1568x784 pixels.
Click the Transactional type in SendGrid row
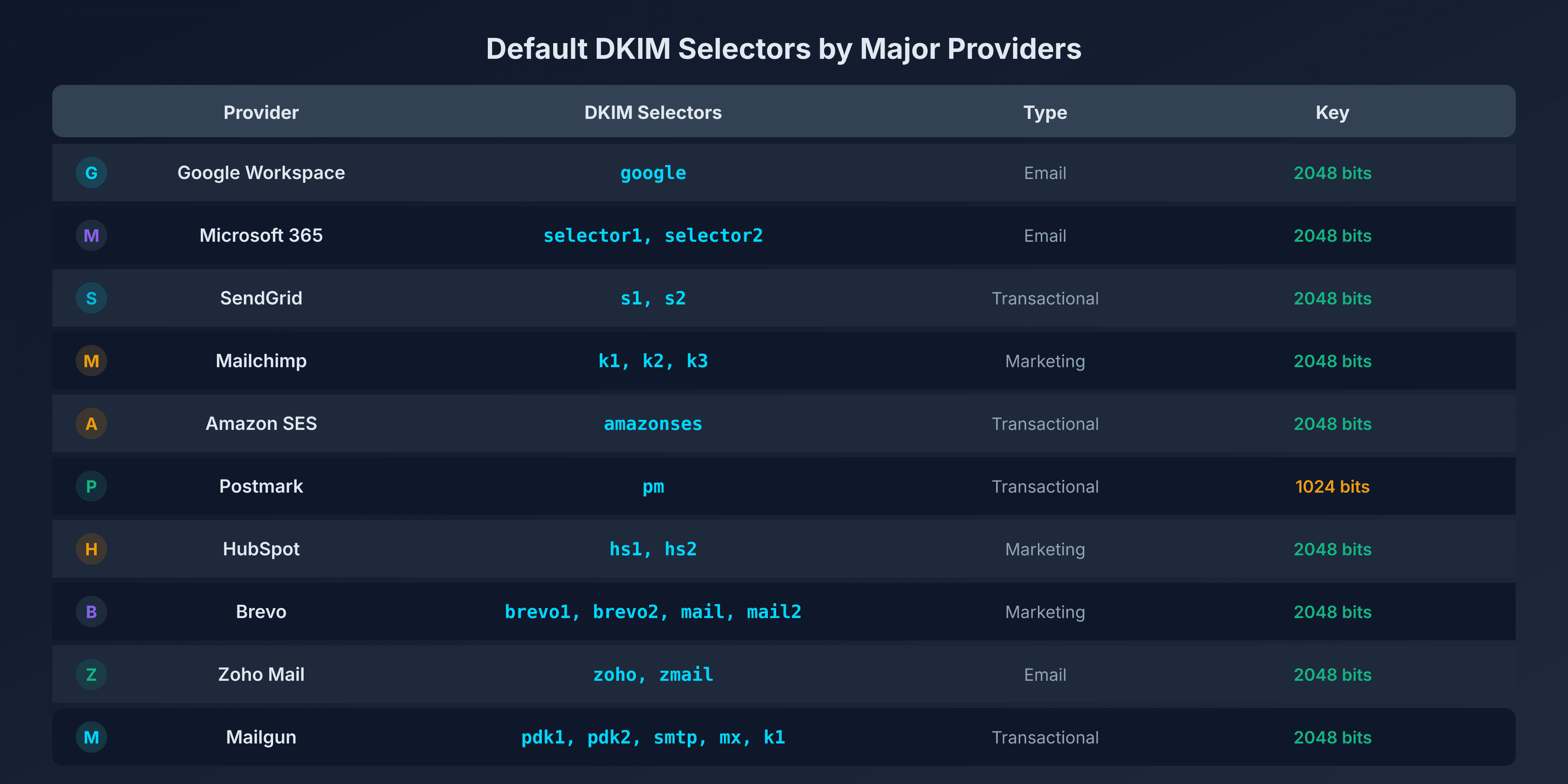coord(1045,299)
